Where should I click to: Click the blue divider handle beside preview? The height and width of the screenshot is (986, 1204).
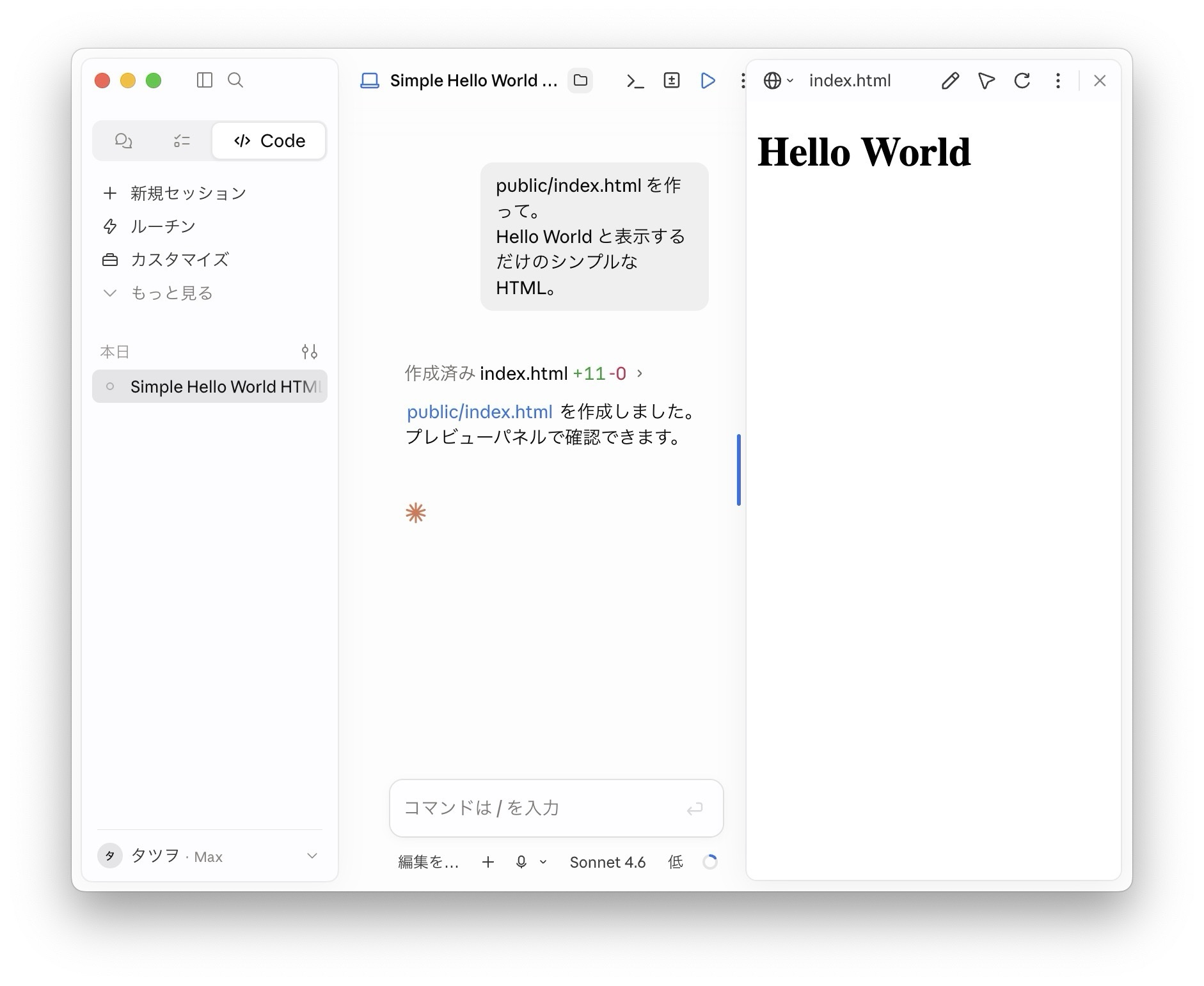[x=739, y=470]
